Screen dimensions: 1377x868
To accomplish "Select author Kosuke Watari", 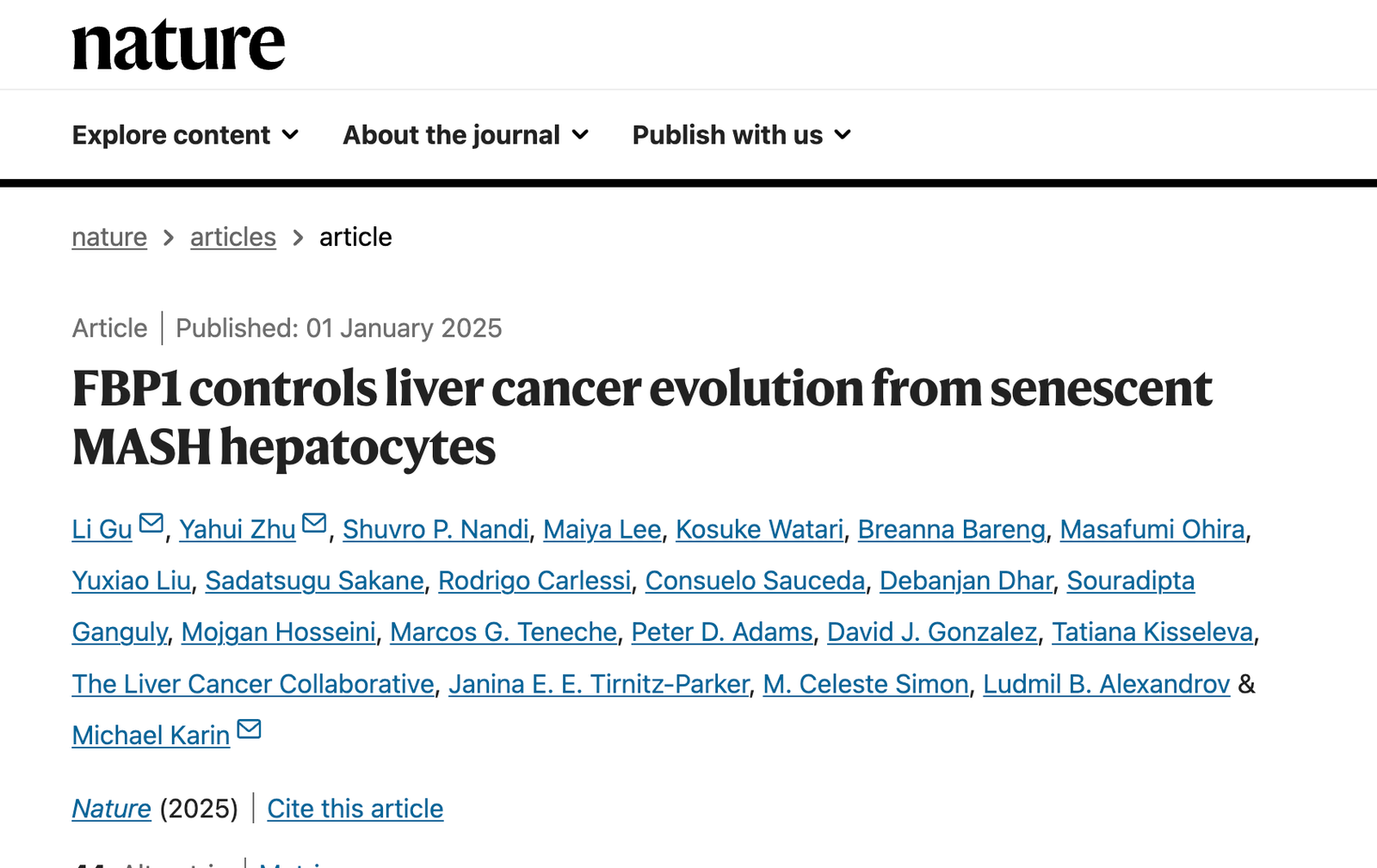I will [760, 529].
